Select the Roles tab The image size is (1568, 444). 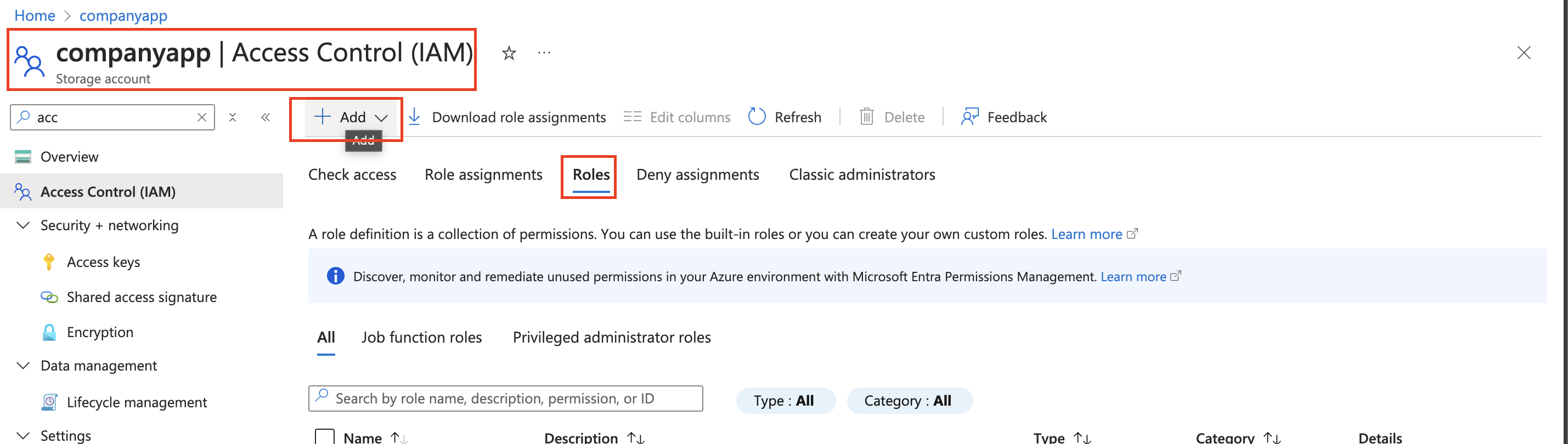591,174
